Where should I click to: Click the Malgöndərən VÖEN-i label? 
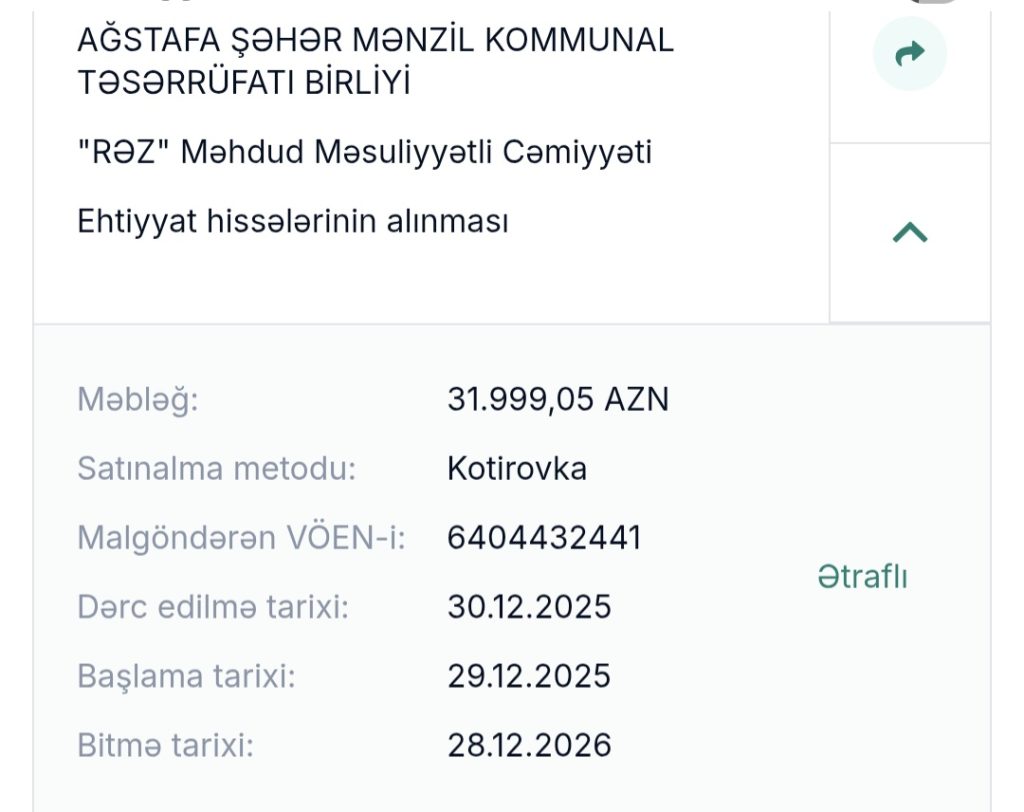click(241, 538)
